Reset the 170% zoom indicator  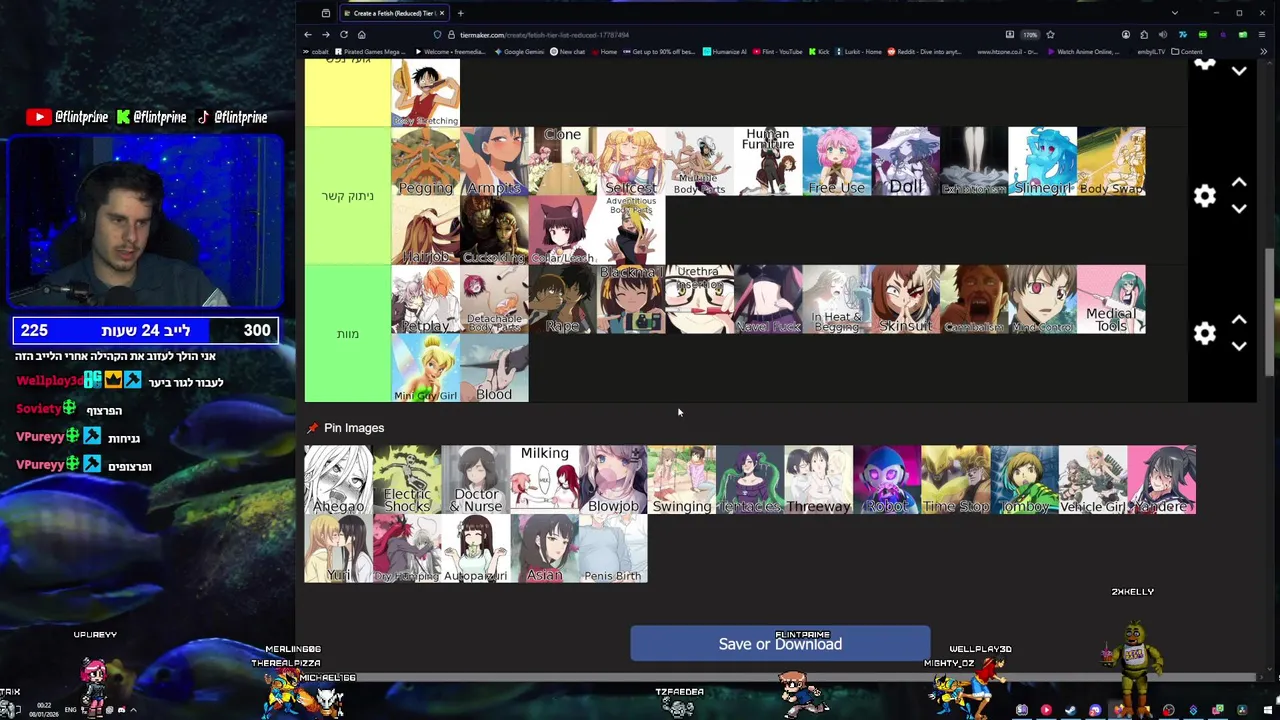[x=1030, y=35]
